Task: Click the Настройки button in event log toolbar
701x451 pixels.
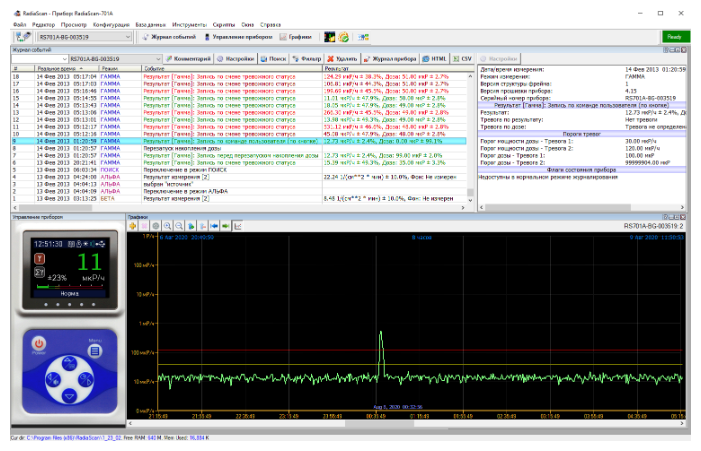Action: coord(236,59)
